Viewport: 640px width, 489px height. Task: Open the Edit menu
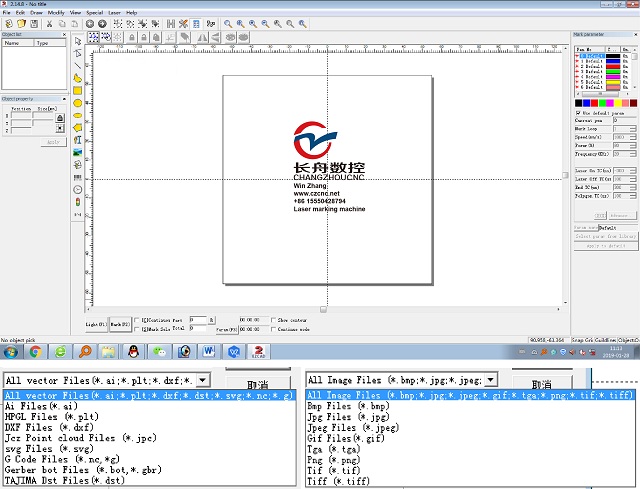(20, 13)
